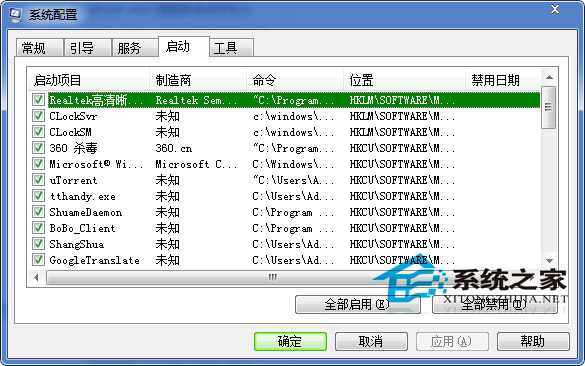Click the vertical scrollbar thumb
This screenshot has width=585, height=366.
[548, 107]
